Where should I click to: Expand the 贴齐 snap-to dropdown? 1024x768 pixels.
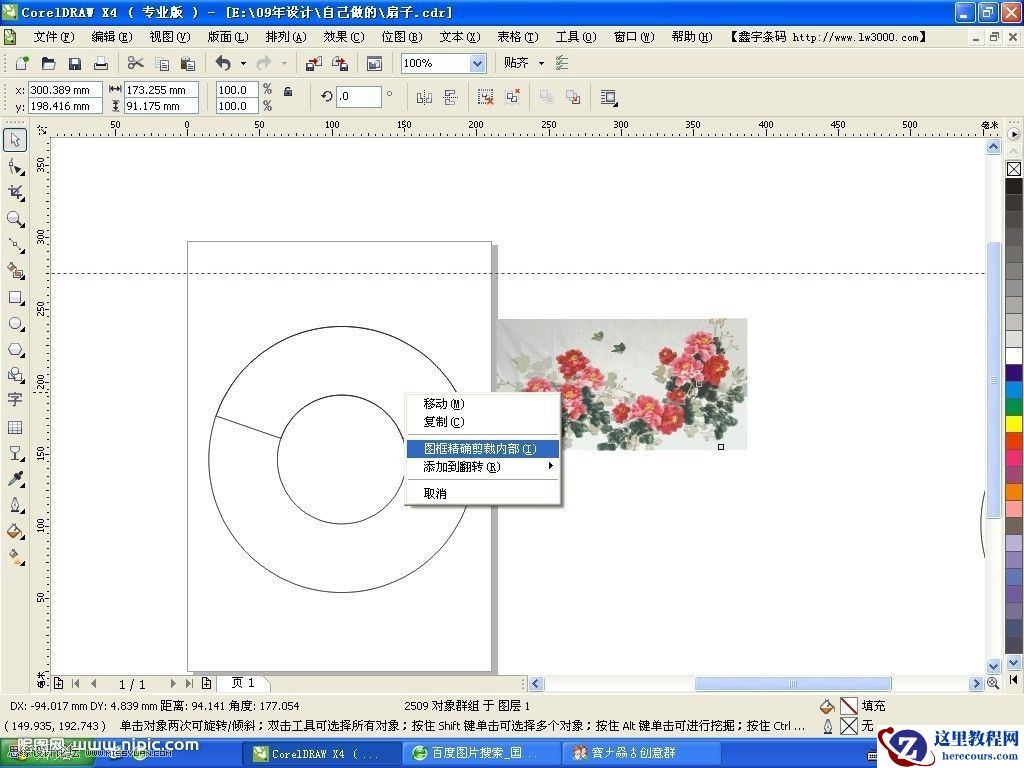pos(541,63)
